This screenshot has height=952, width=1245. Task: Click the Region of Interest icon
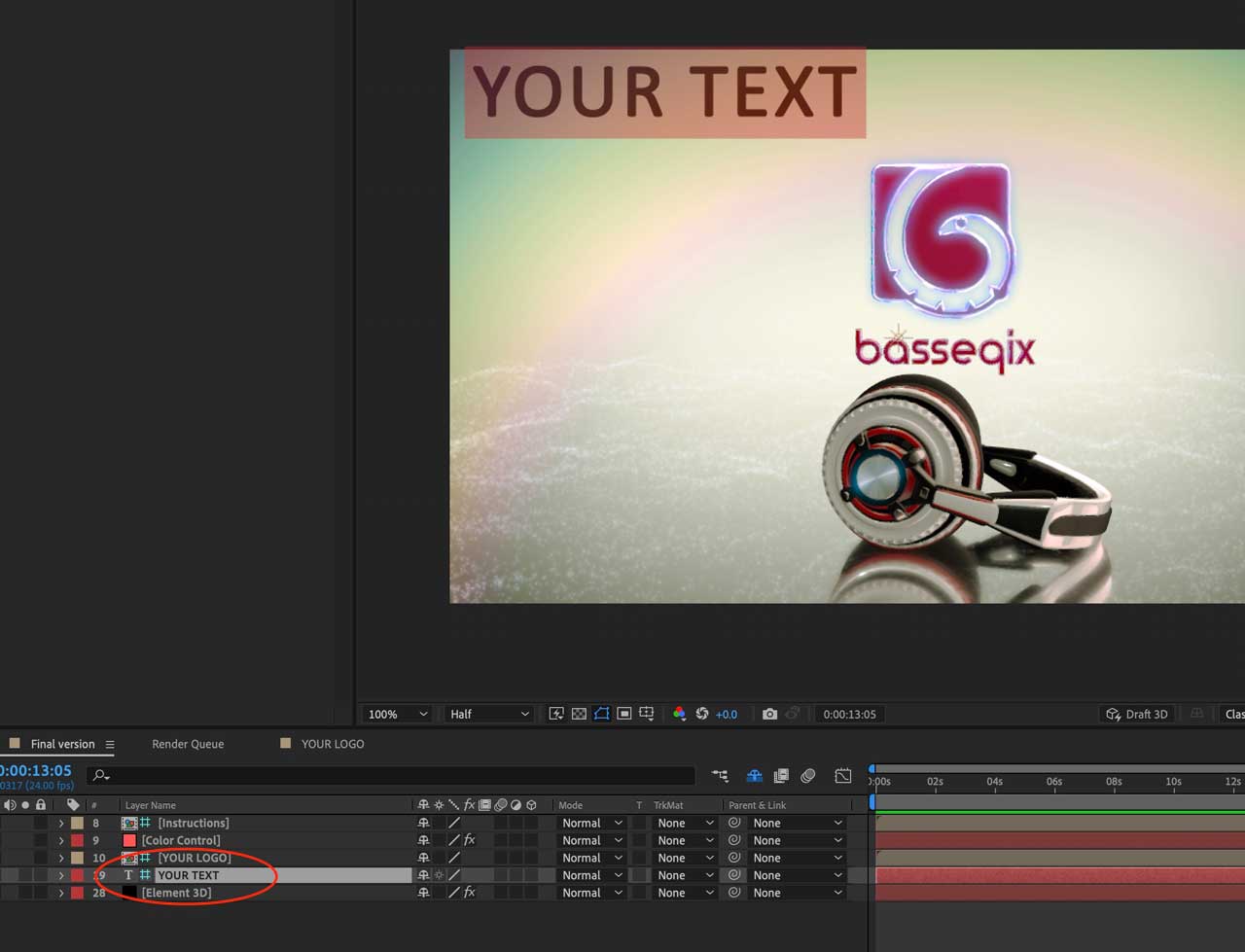[624, 714]
